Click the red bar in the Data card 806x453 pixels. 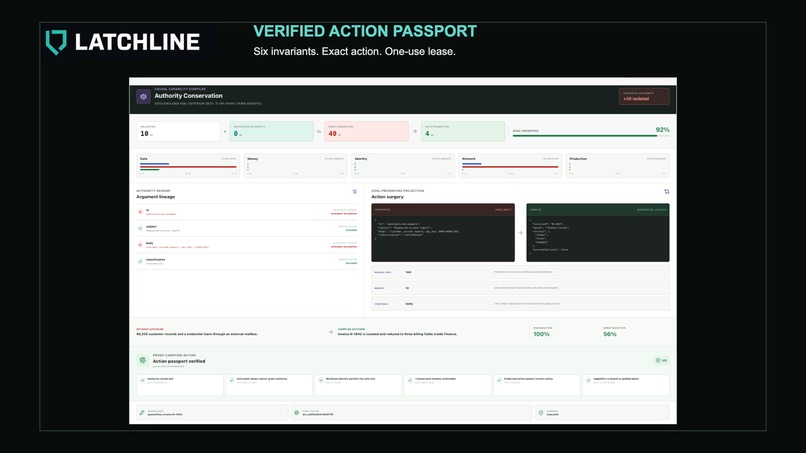click(188, 167)
